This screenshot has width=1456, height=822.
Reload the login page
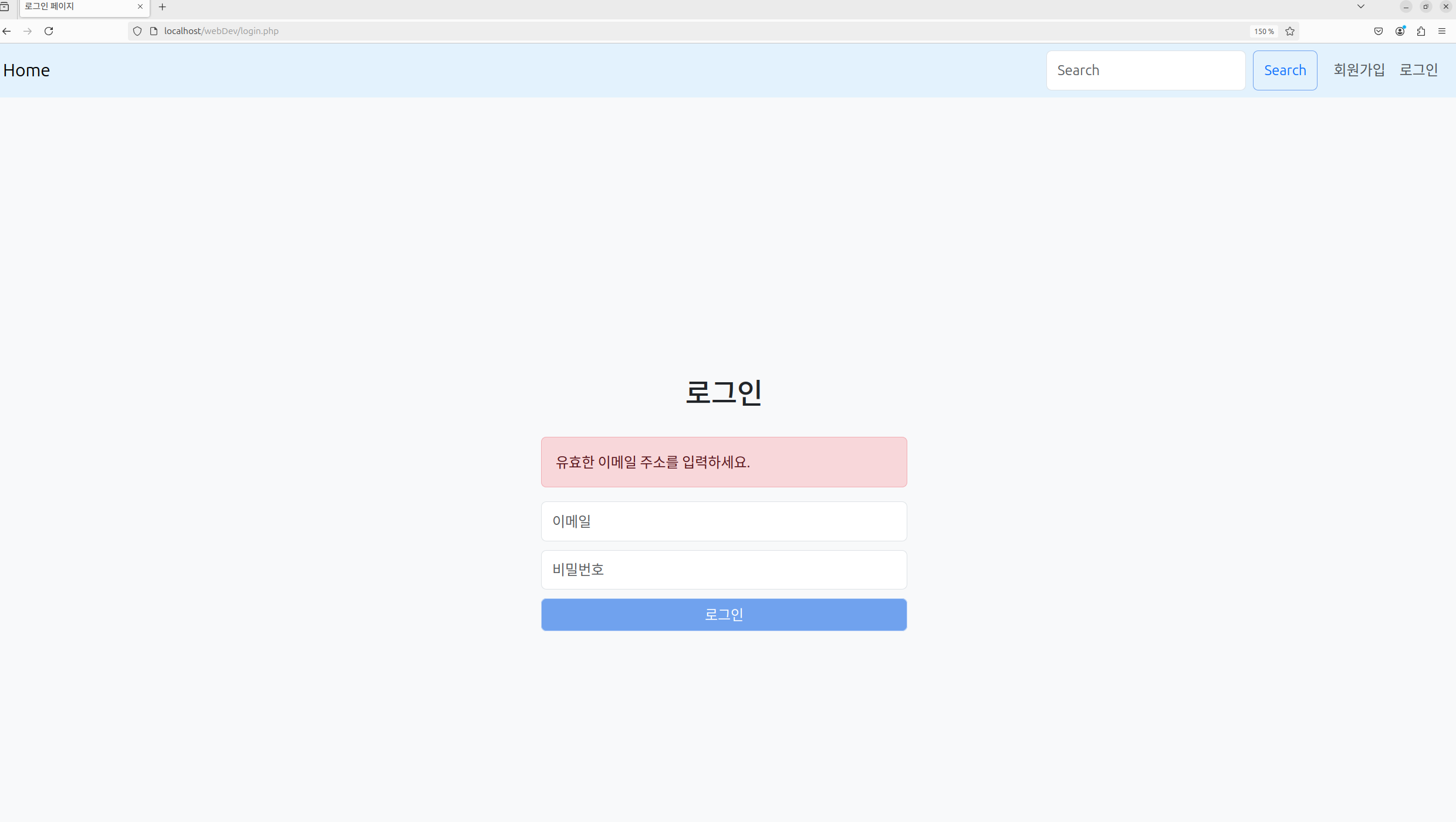tap(49, 31)
